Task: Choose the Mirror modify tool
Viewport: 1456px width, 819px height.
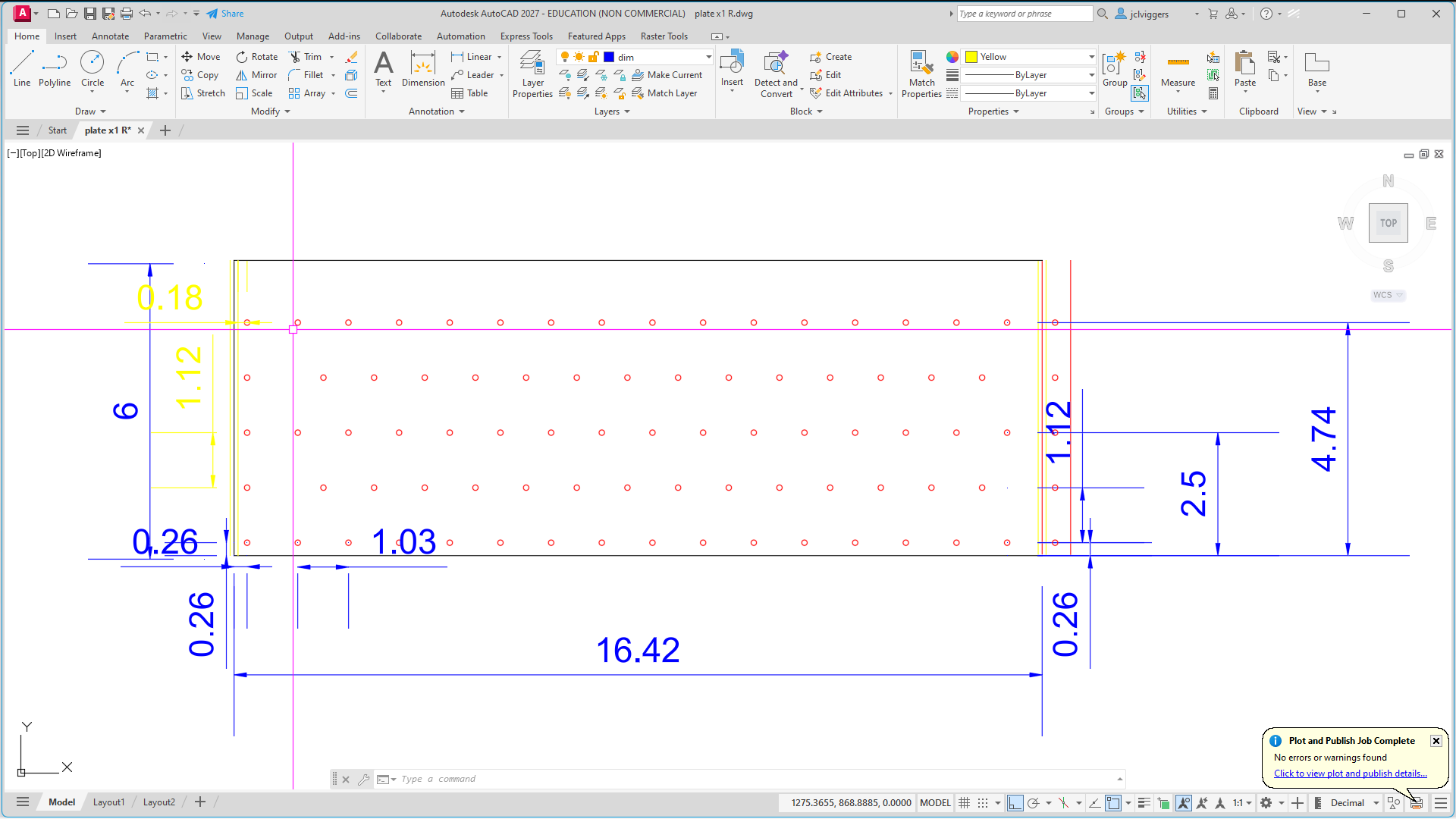Action: (x=256, y=75)
